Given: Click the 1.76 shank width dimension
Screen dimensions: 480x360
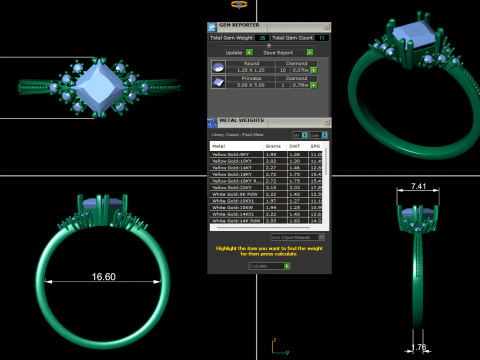Looking at the screenshot, I should coord(419,347).
